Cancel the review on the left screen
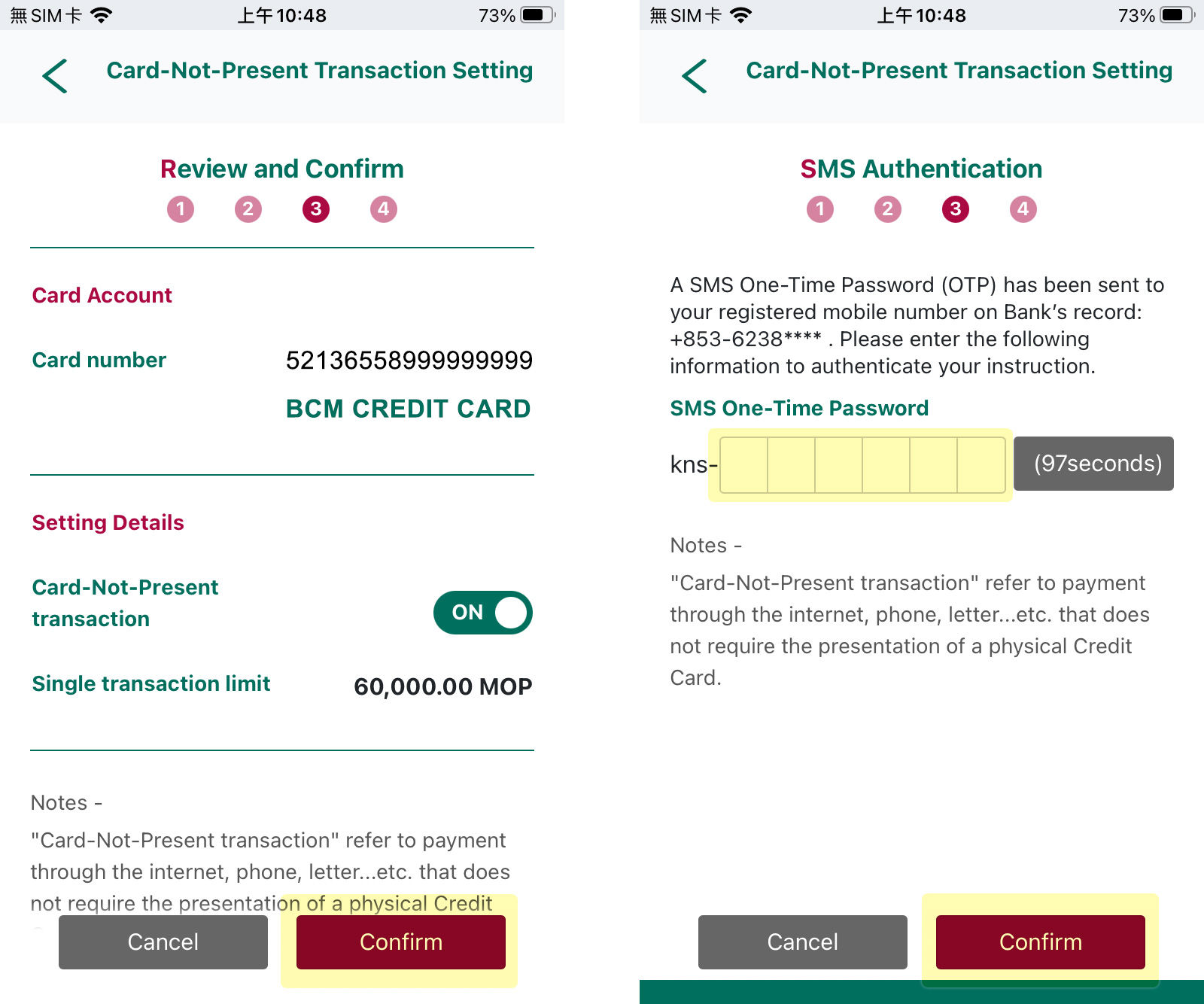1204x1004 pixels. 163,942
